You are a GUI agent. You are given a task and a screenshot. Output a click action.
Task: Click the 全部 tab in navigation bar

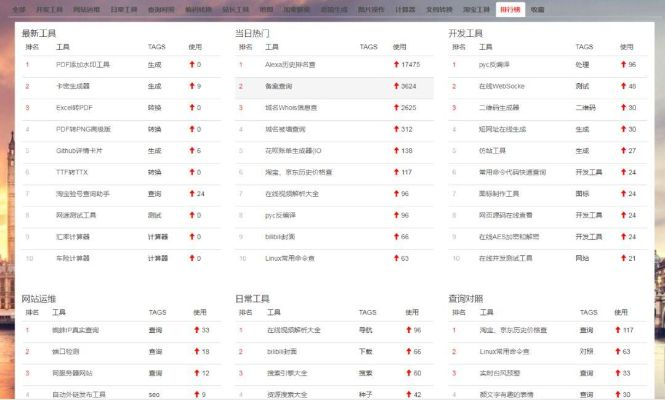pyautogui.click(x=19, y=8)
